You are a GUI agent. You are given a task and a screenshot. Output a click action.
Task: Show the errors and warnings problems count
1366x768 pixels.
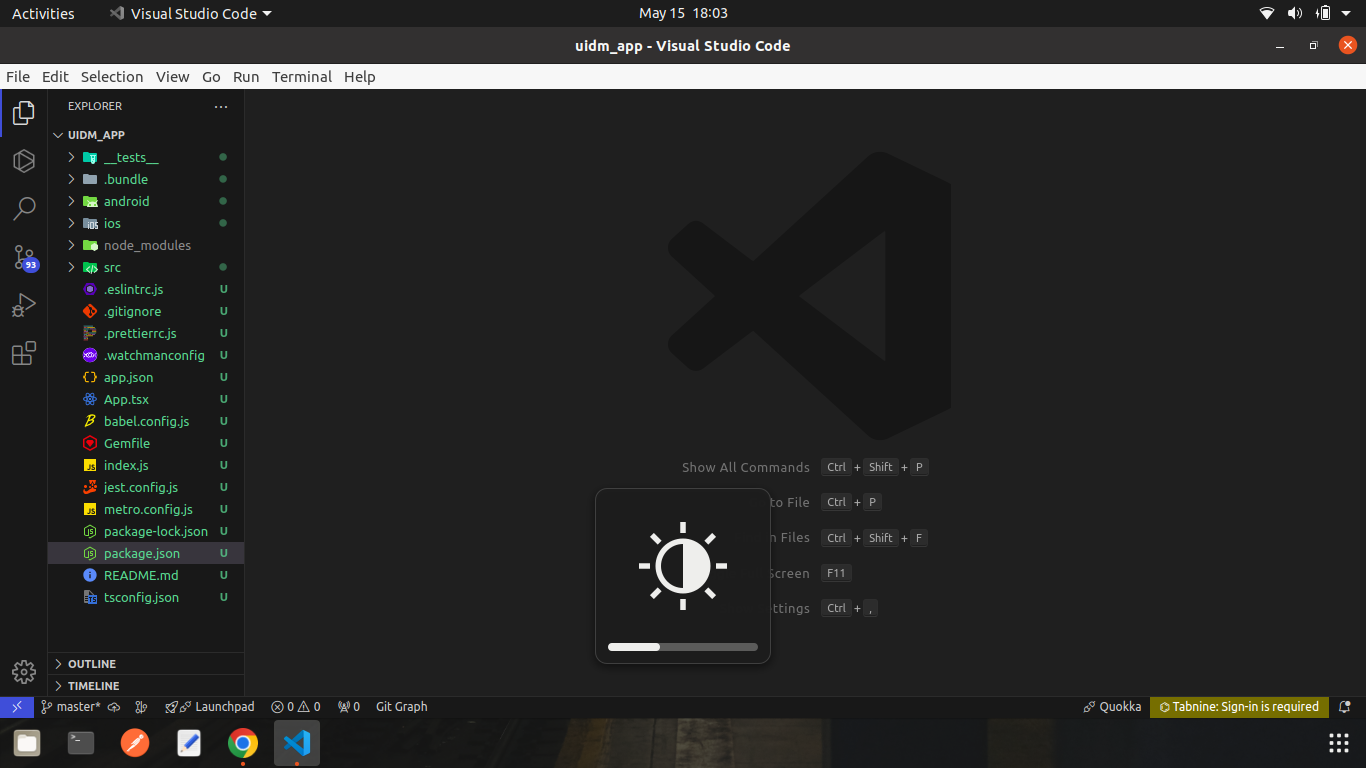[296, 707]
